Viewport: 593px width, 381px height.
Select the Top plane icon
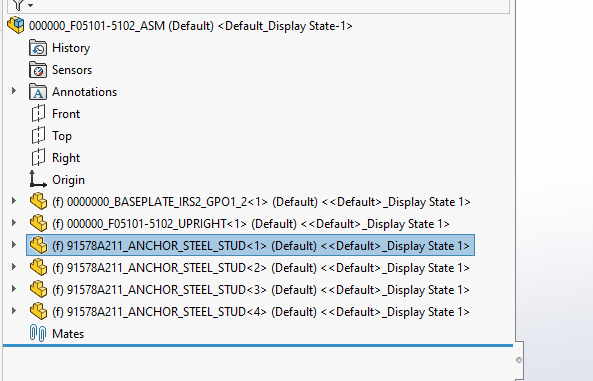coord(38,136)
